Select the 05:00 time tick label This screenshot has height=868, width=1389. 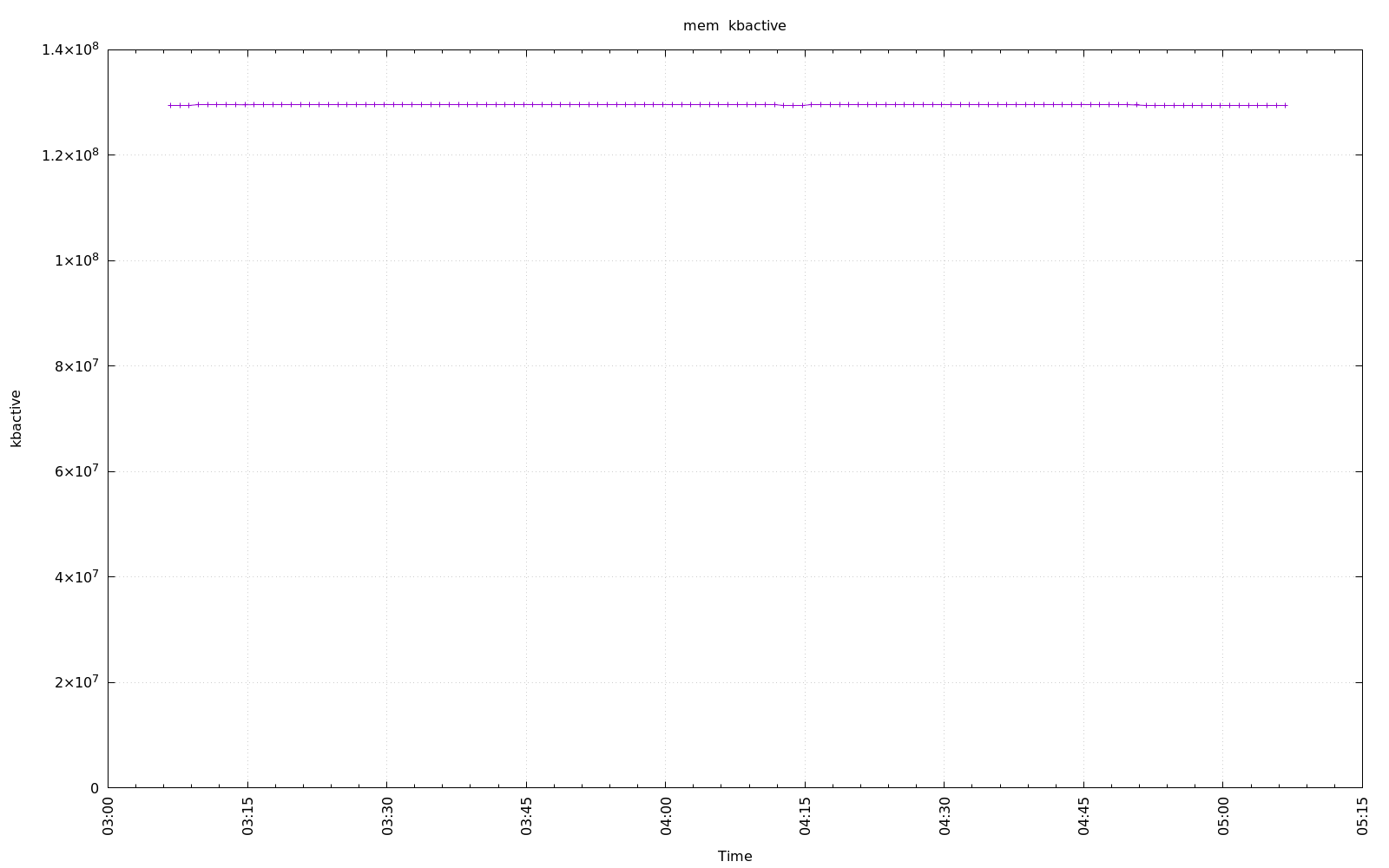(1223, 817)
